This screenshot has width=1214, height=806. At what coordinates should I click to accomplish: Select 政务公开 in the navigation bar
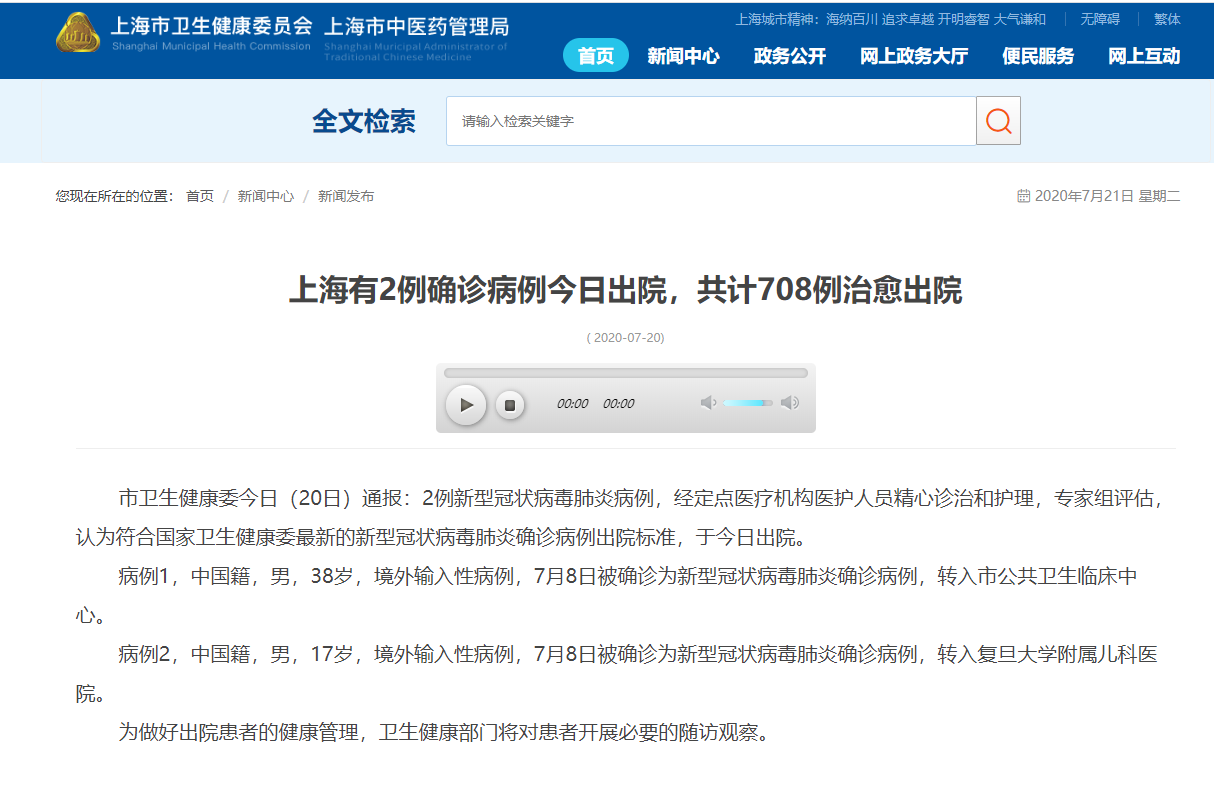click(x=790, y=56)
